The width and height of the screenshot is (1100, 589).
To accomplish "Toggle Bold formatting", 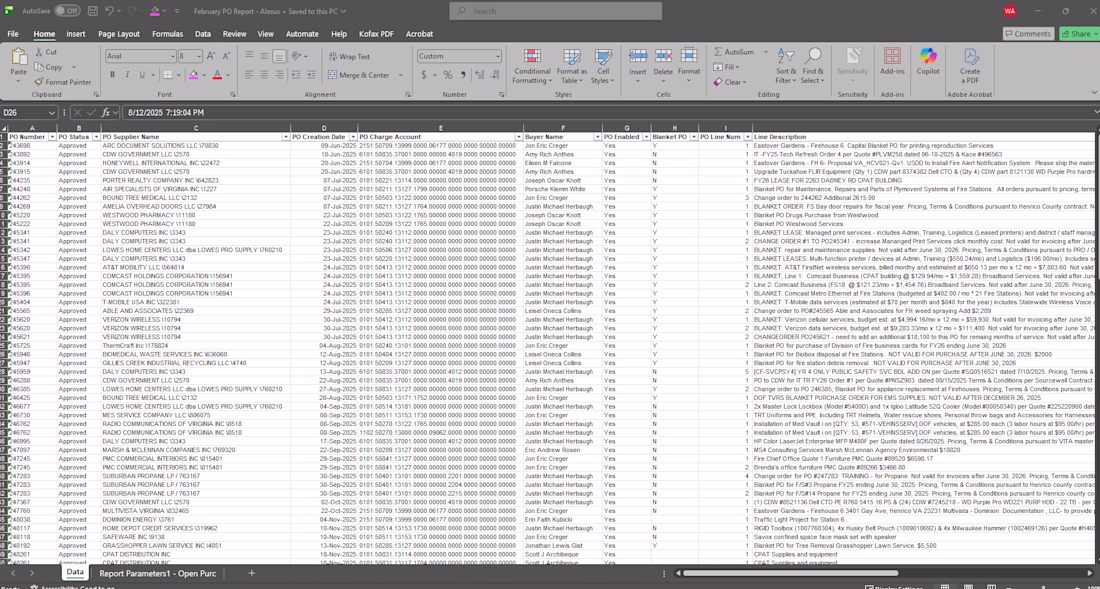I will [x=112, y=75].
